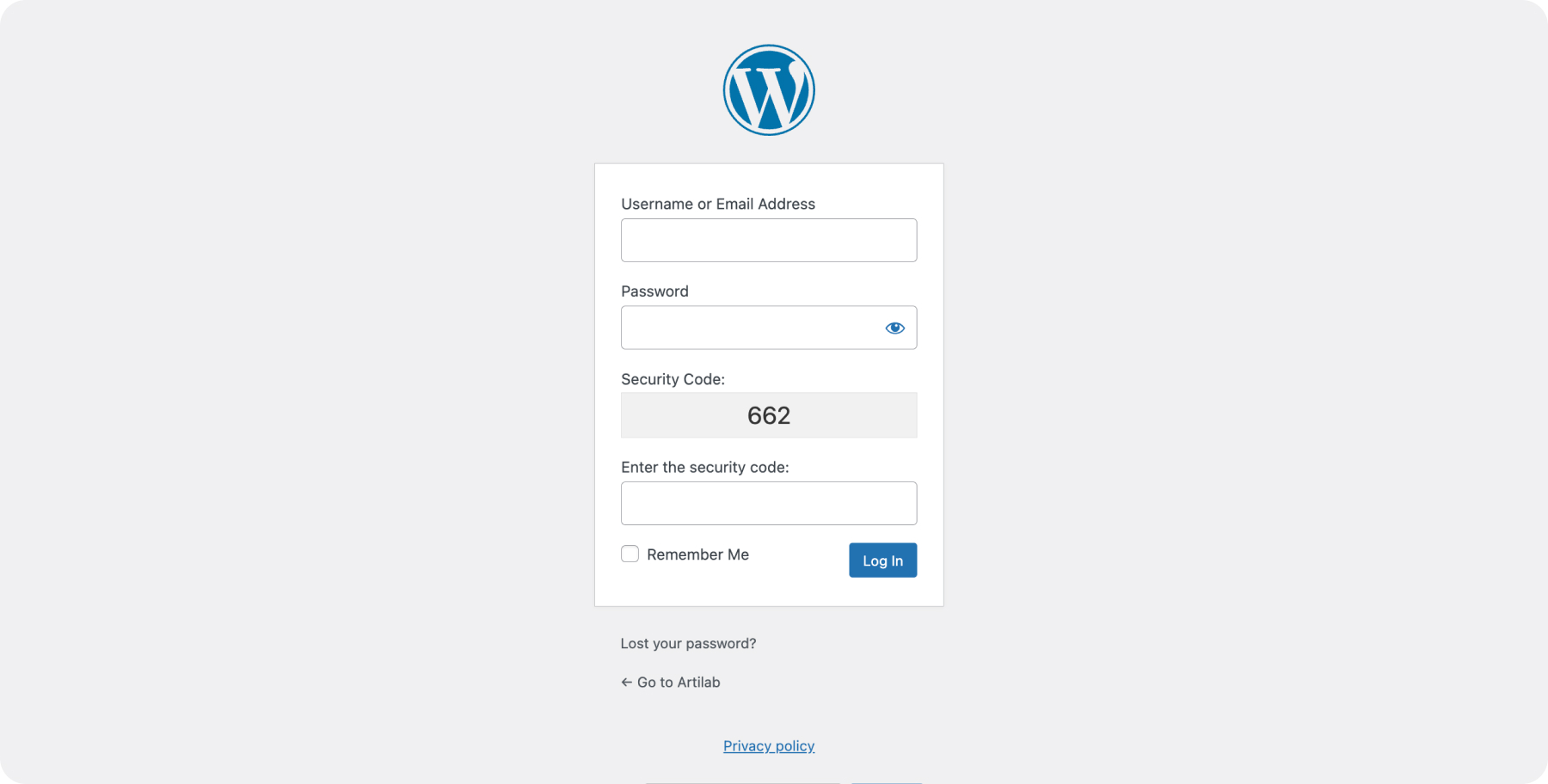
Task: Click the left arrow beside Go to Artilab
Action: [626, 683]
